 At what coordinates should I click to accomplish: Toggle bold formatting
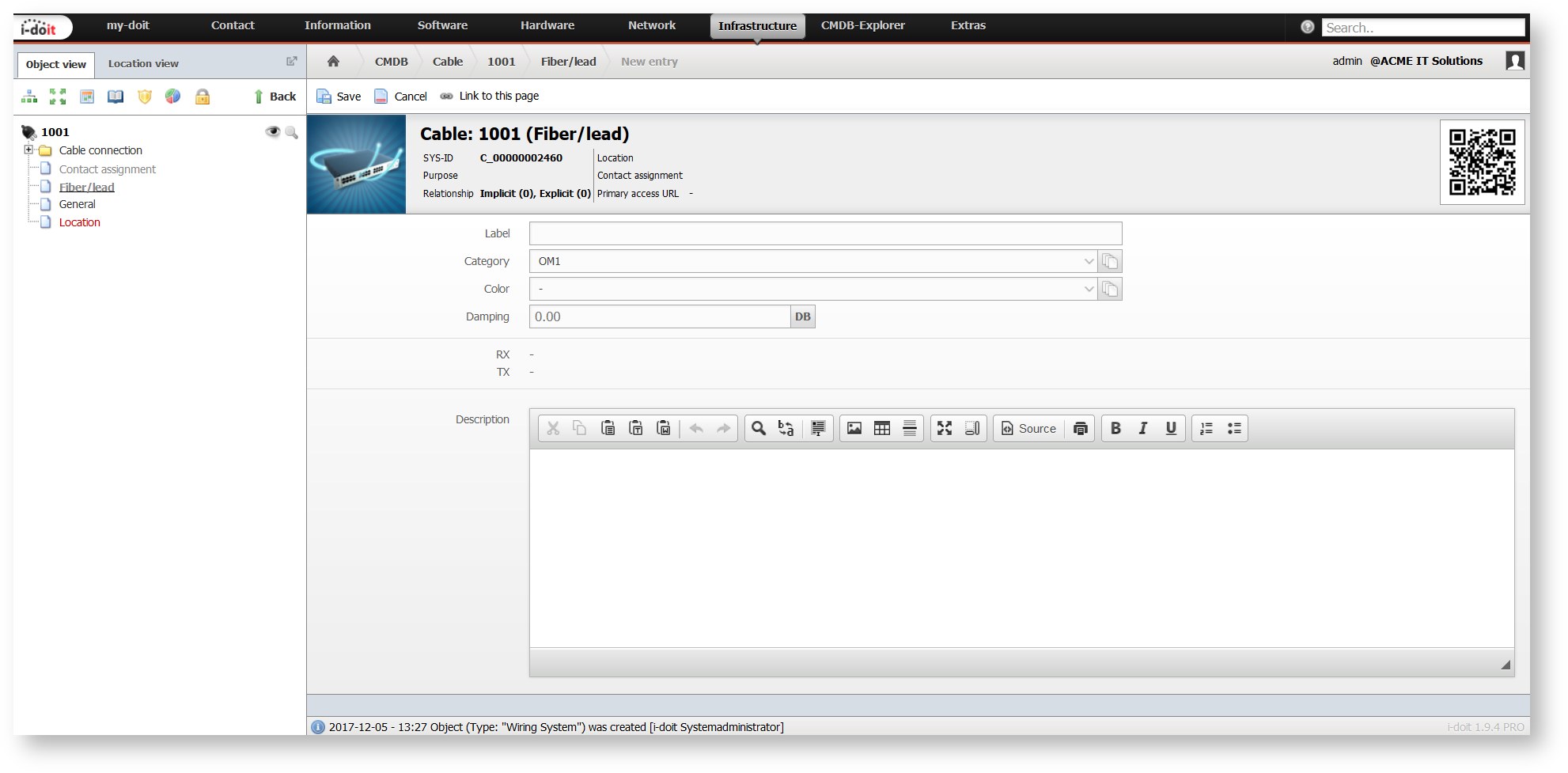pos(1115,428)
